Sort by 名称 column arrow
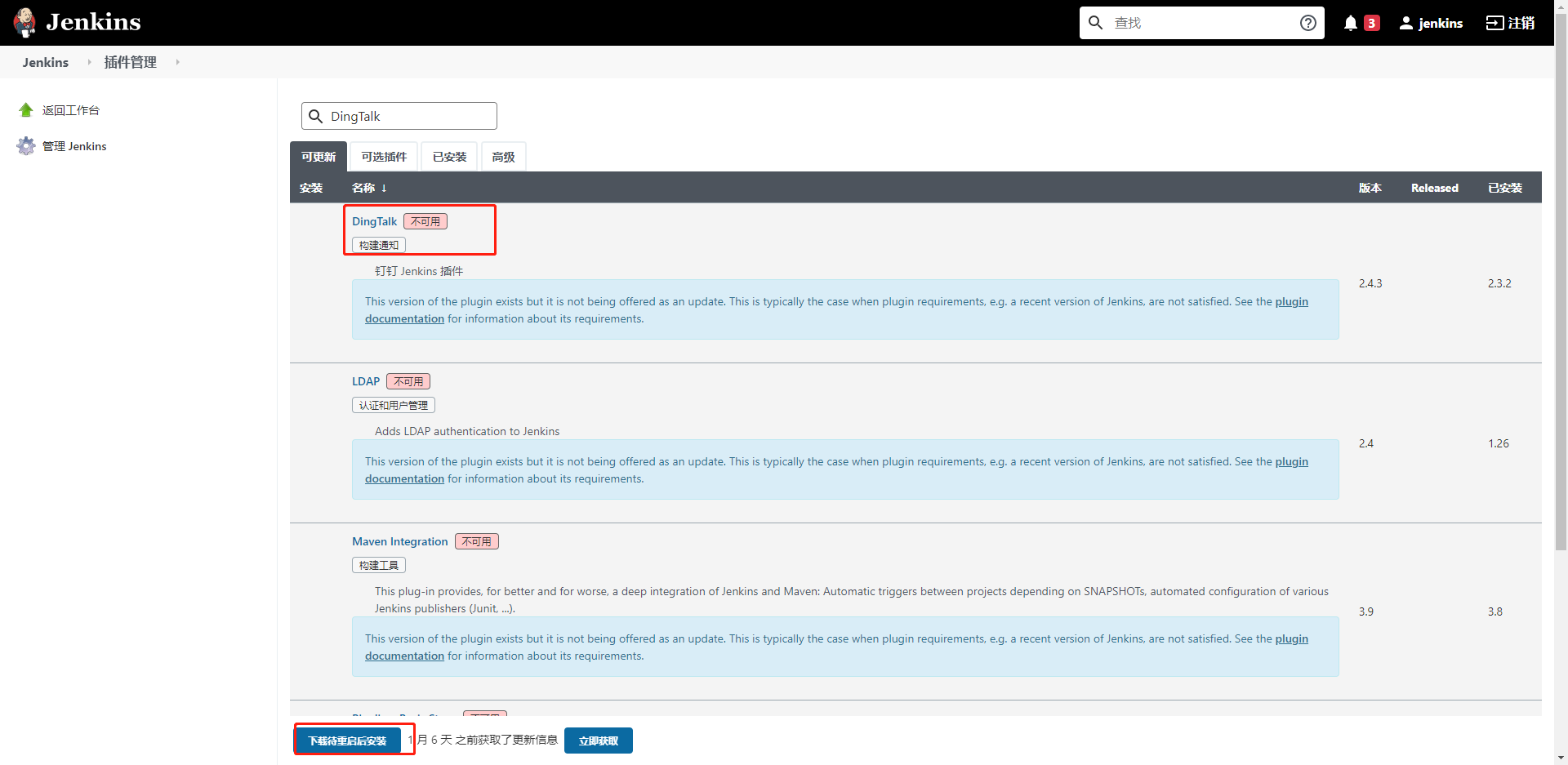The height and width of the screenshot is (765, 1568). [384, 188]
